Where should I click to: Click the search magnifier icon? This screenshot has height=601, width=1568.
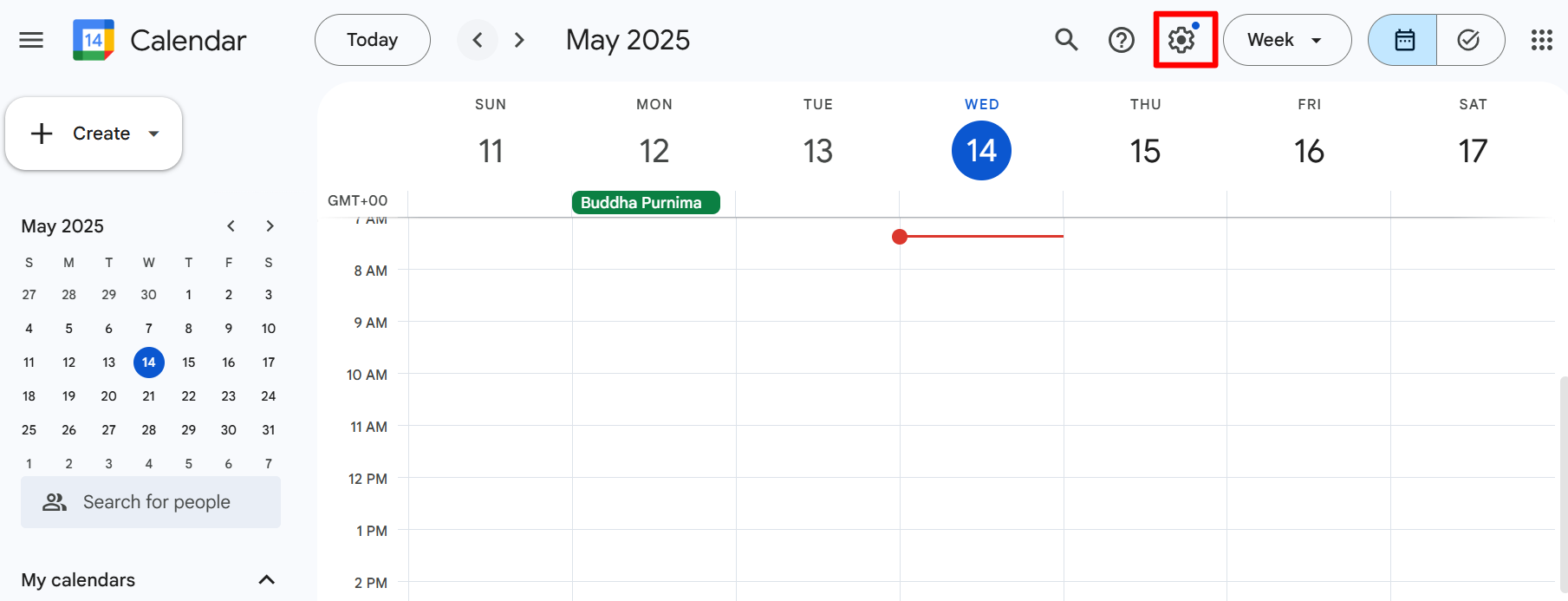pyautogui.click(x=1066, y=40)
